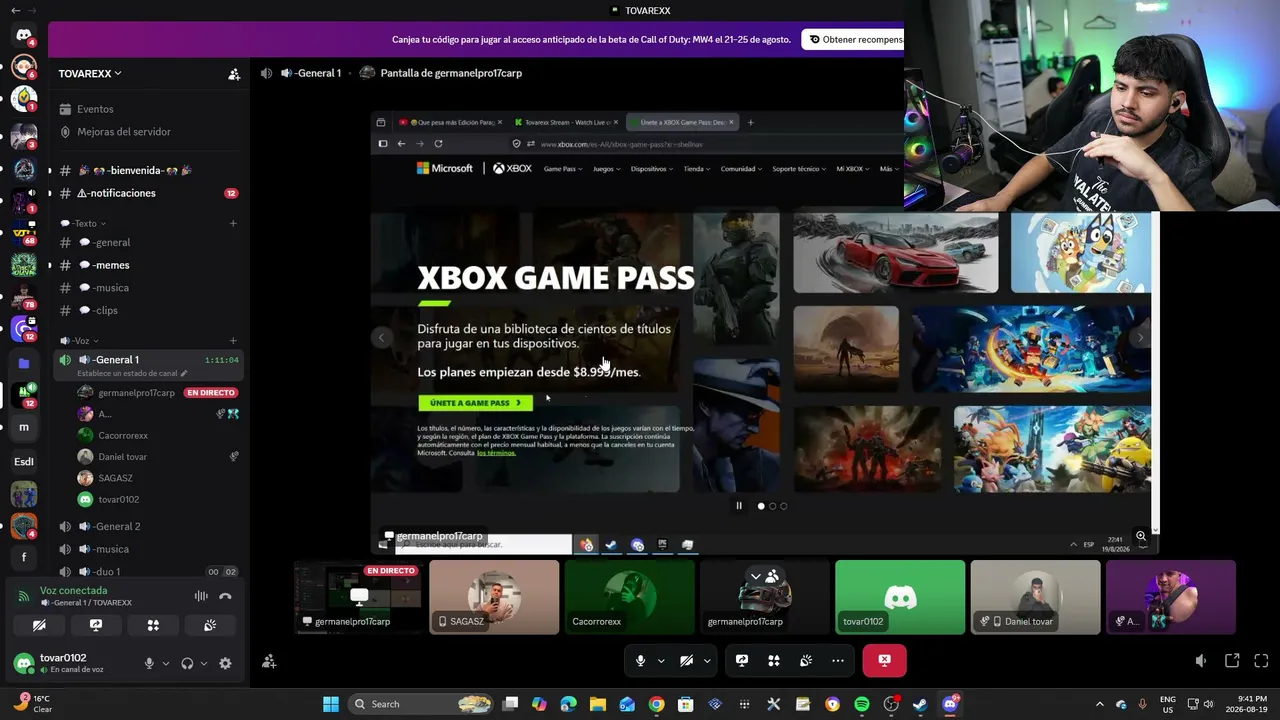
Task: Adjust stream volume speaker icon
Action: [1201, 661]
